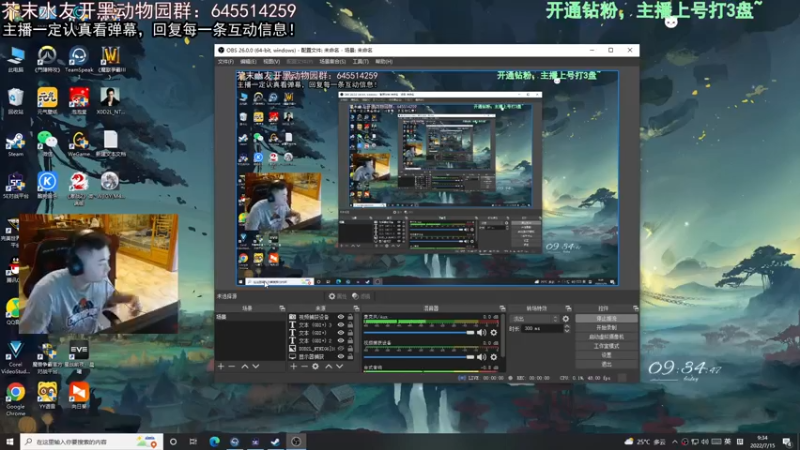Toggle visibility eye for 视频捕获设备 source

coord(341,317)
